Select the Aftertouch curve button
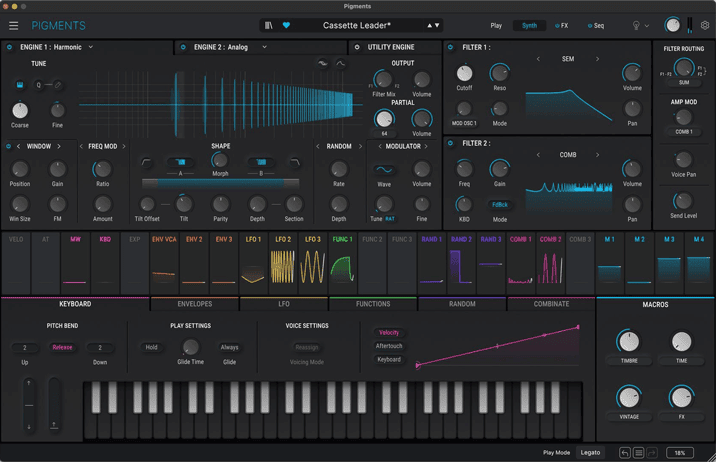Viewport: 716px width, 462px height. [388, 346]
